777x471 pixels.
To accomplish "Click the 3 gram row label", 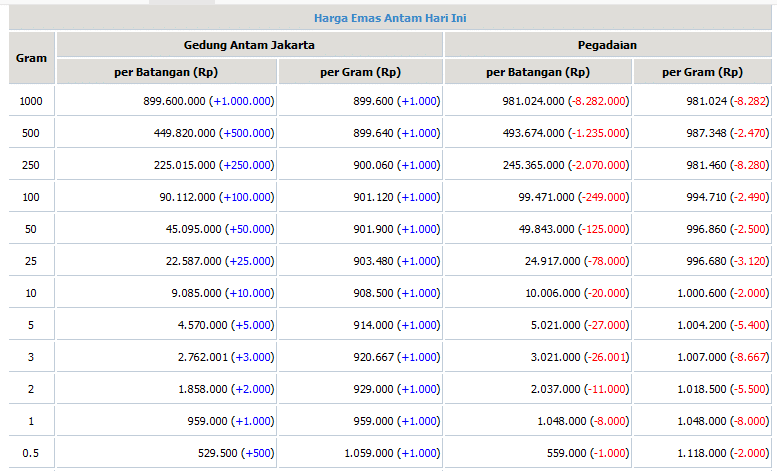I will click(31, 357).
